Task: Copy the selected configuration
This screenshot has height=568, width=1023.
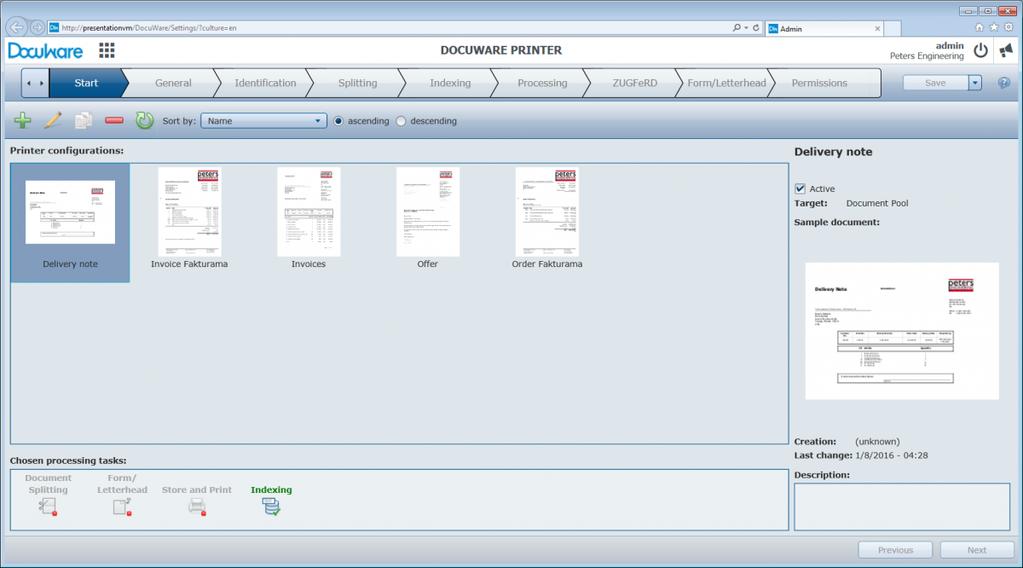Action: click(x=84, y=121)
